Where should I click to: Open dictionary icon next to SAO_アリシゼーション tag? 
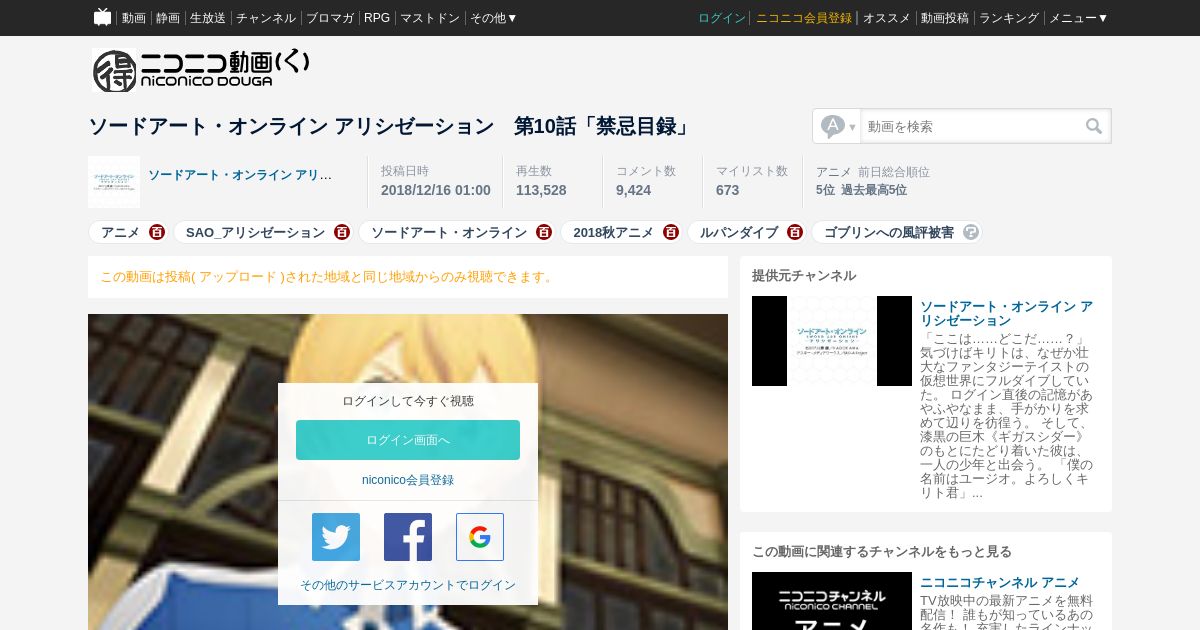point(342,232)
